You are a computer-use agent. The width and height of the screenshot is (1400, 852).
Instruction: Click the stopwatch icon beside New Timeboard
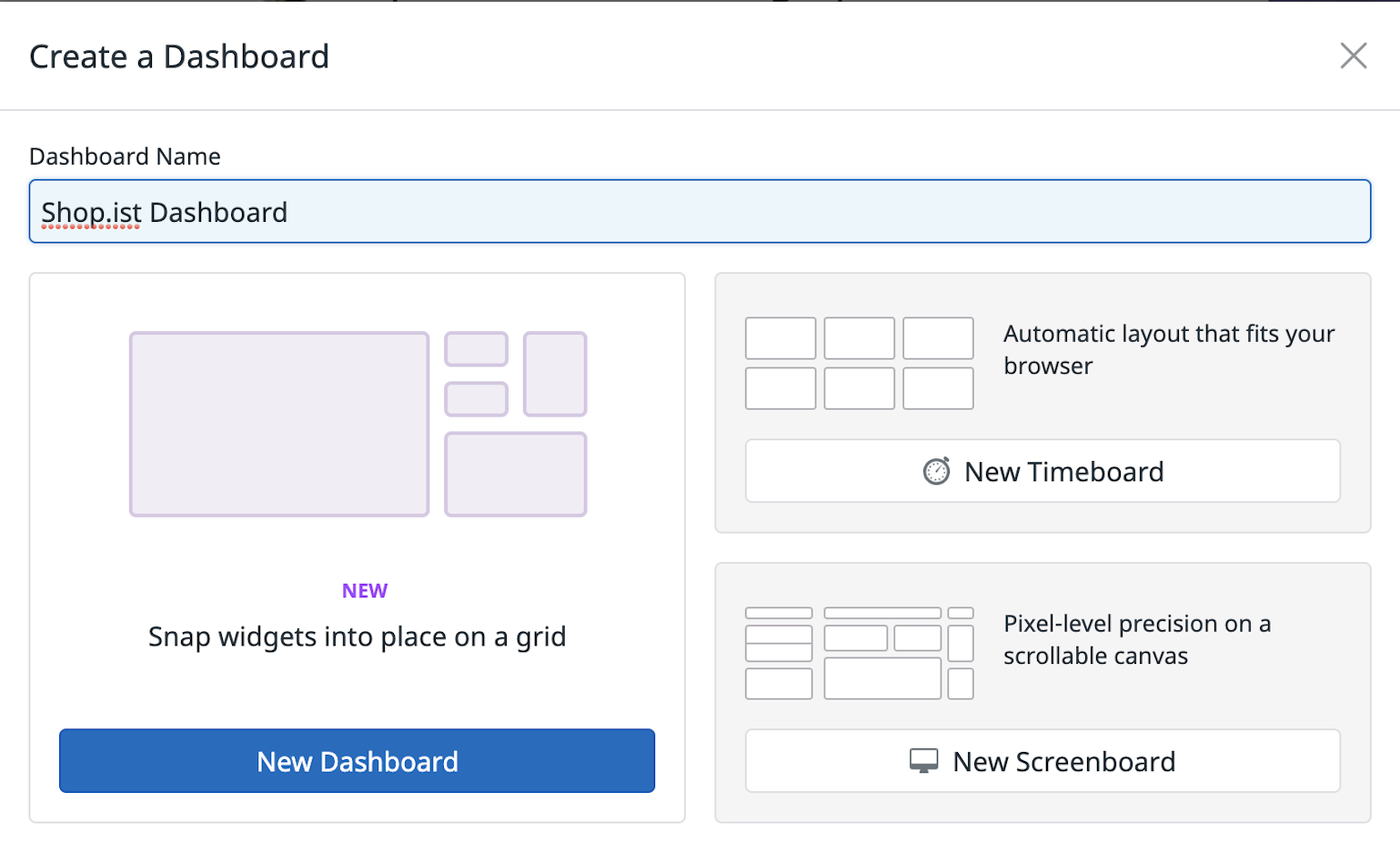click(936, 471)
